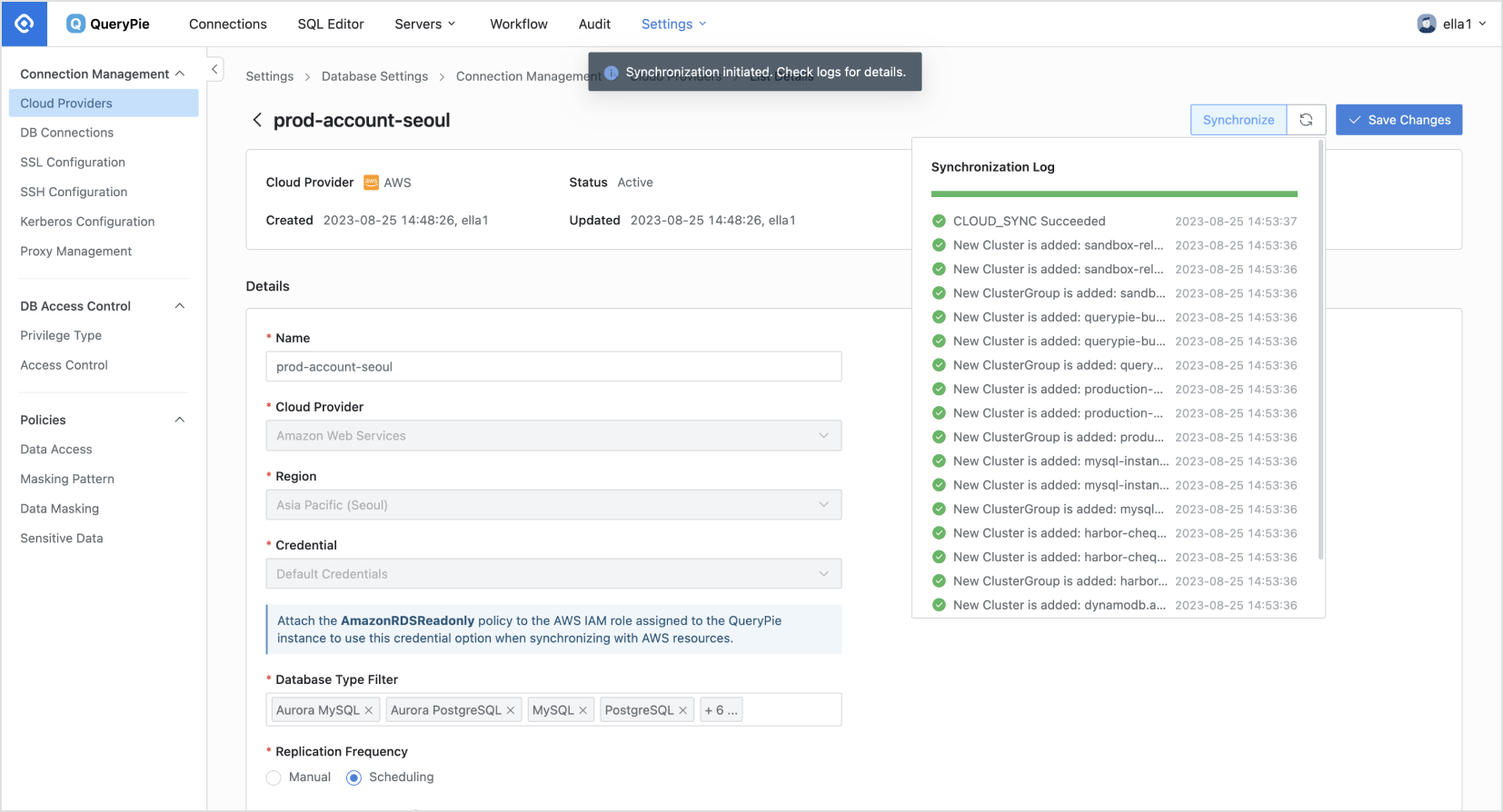Open the Workflow menu
This screenshot has width=1503, height=812.
[x=519, y=24]
